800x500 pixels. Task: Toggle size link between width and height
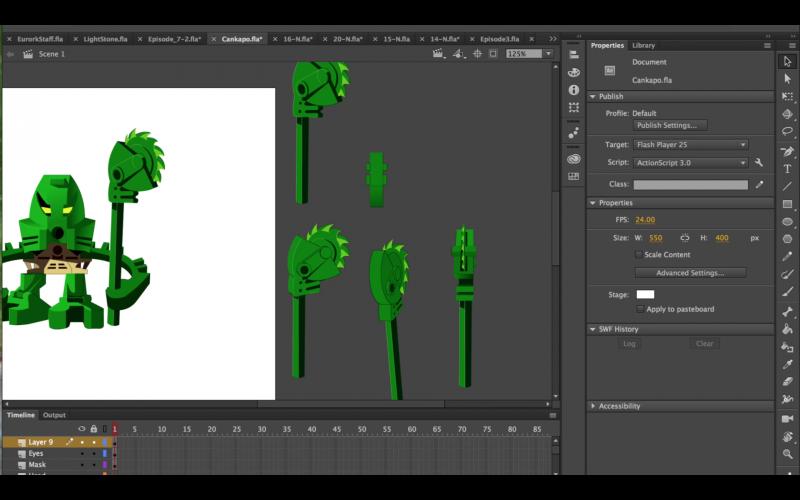point(685,238)
